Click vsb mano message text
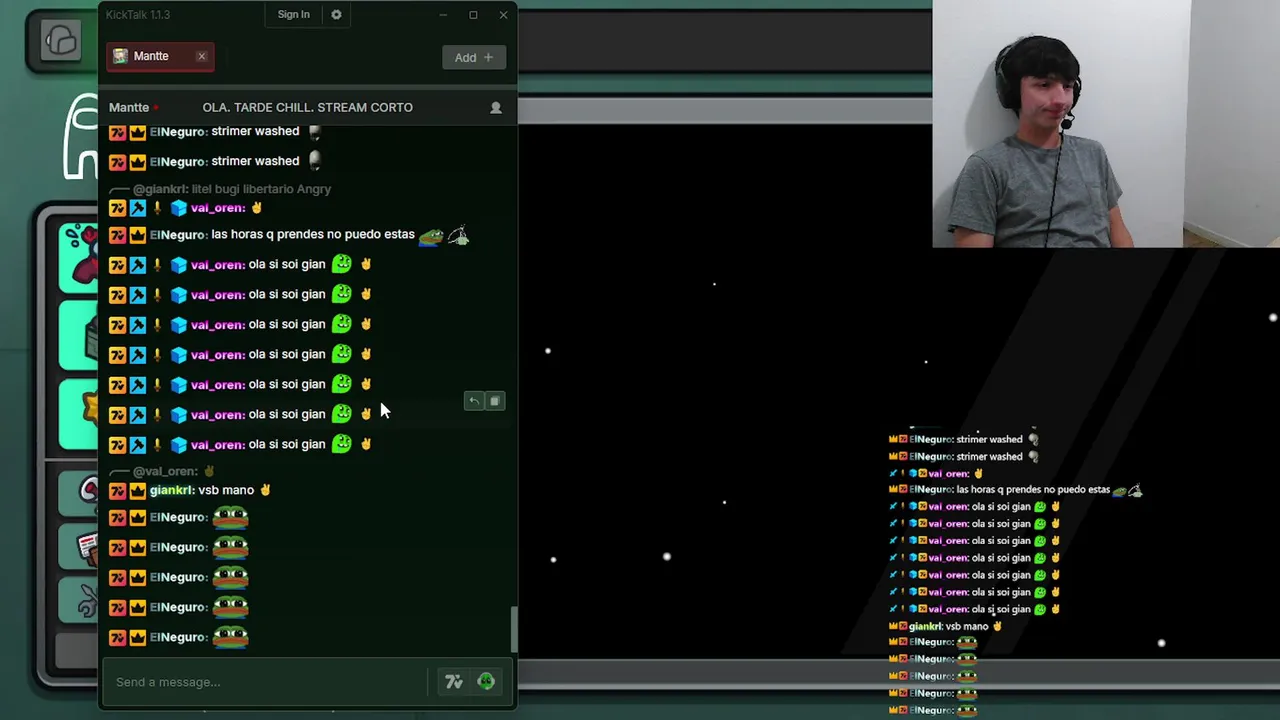The image size is (1280, 720). (226, 490)
